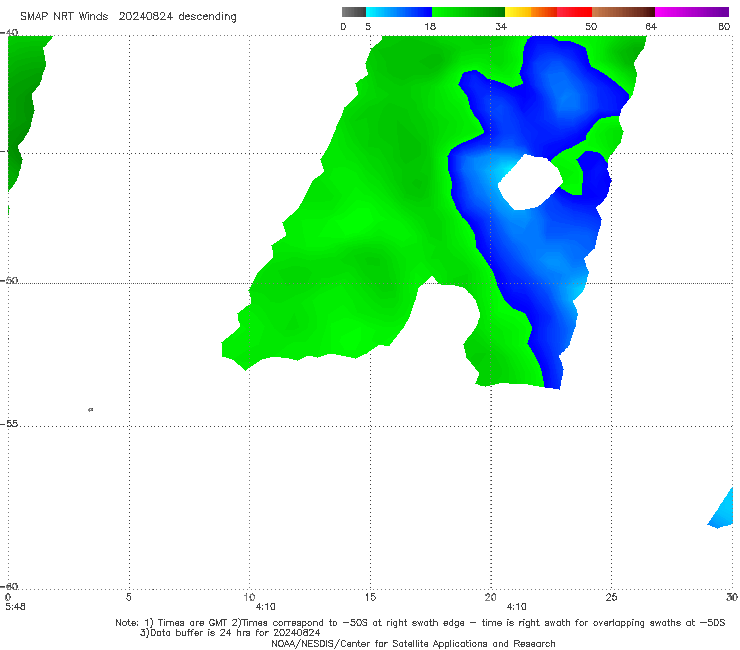740x650 pixels.
Task: Click the '4:10' time under longitude 20
Action: point(517,607)
